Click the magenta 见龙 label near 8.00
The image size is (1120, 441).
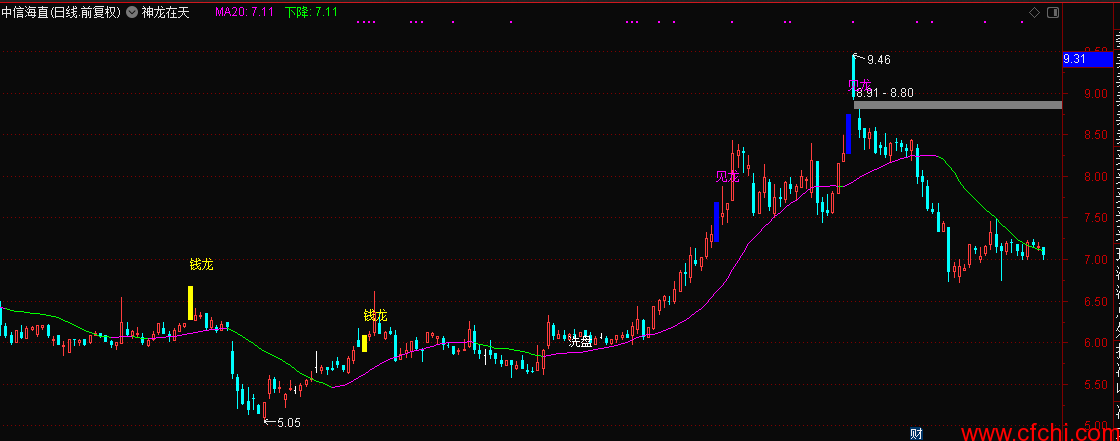point(727,177)
